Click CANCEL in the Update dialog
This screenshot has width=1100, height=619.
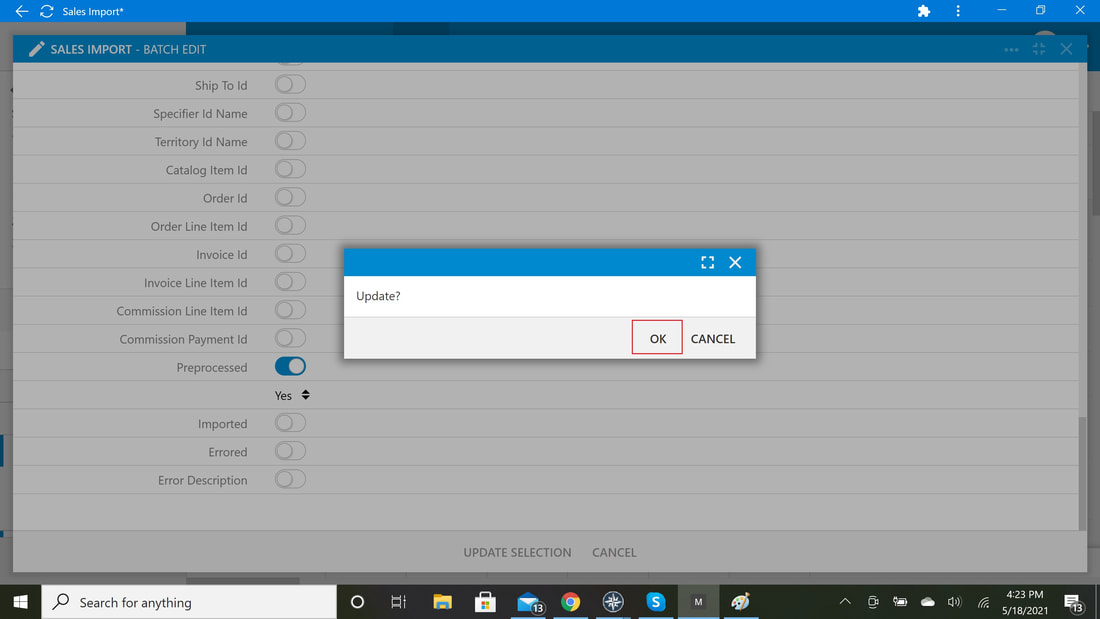coord(713,339)
